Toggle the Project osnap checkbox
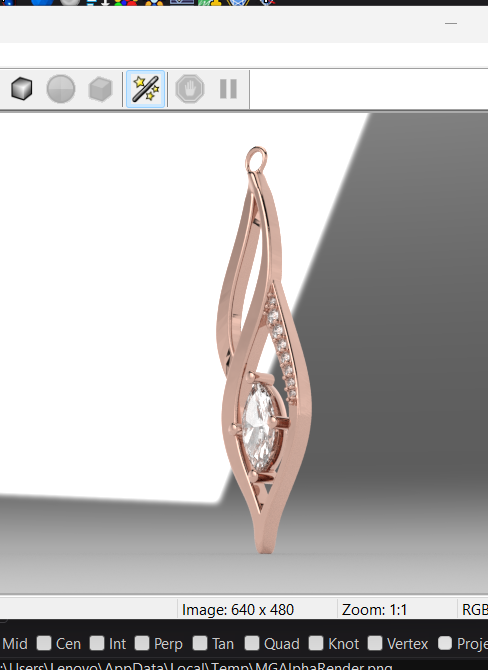This screenshot has height=670, width=488. [x=445, y=643]
